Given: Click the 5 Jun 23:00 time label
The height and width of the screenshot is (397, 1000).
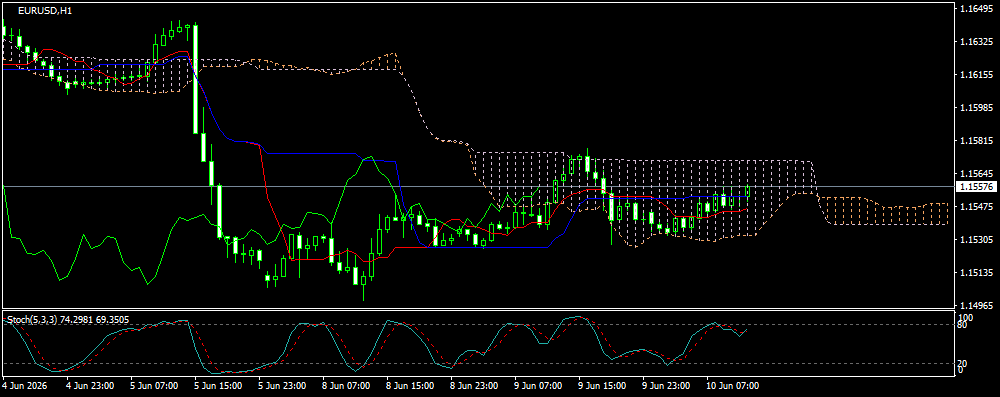Looking at the screenshot, I should click(x=283, y=386).
